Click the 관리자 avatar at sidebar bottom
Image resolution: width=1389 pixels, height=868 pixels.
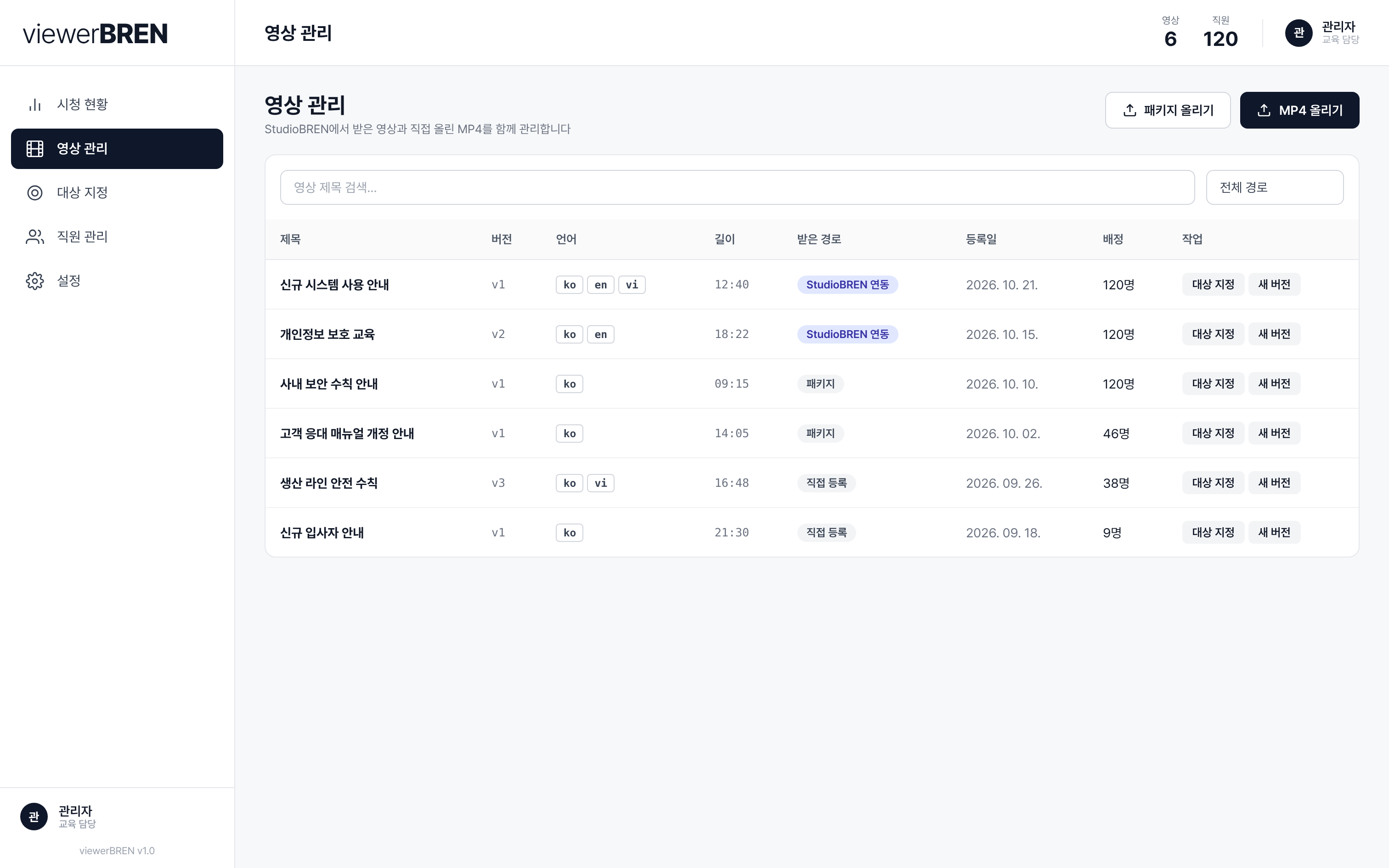coord(34,817)
